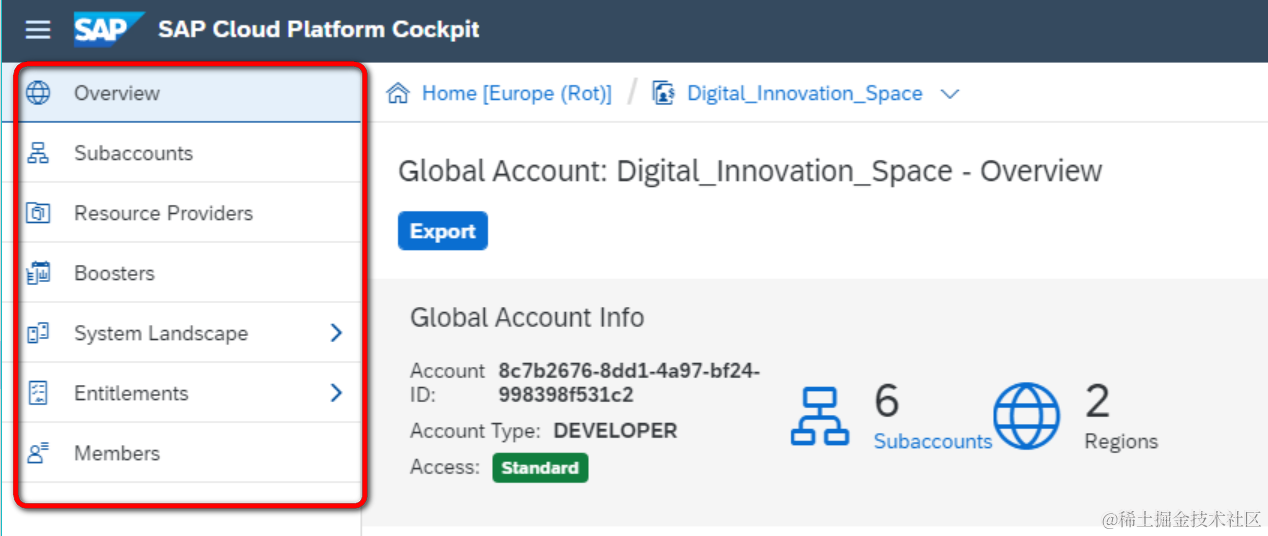This screenshot has width=1268, height=536.
Task: Open the hamburger navigation menu
Action: tap(38, 30)
